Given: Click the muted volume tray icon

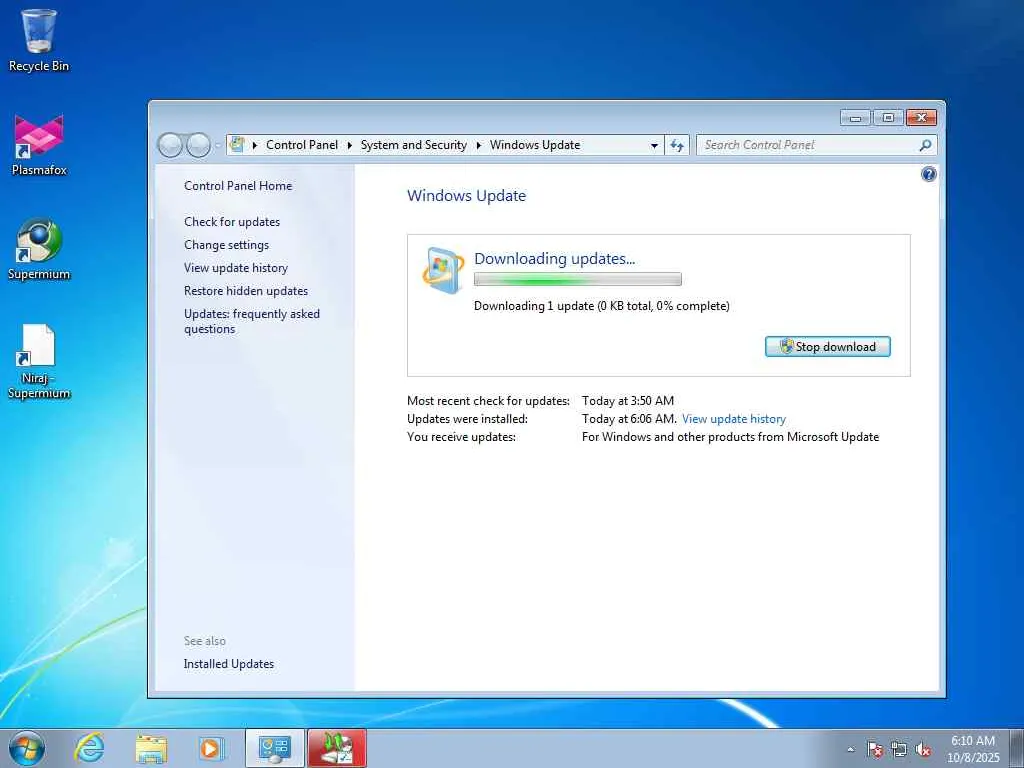Looking at the screenshot, I should pyautogui.click(x=923, y=749).
